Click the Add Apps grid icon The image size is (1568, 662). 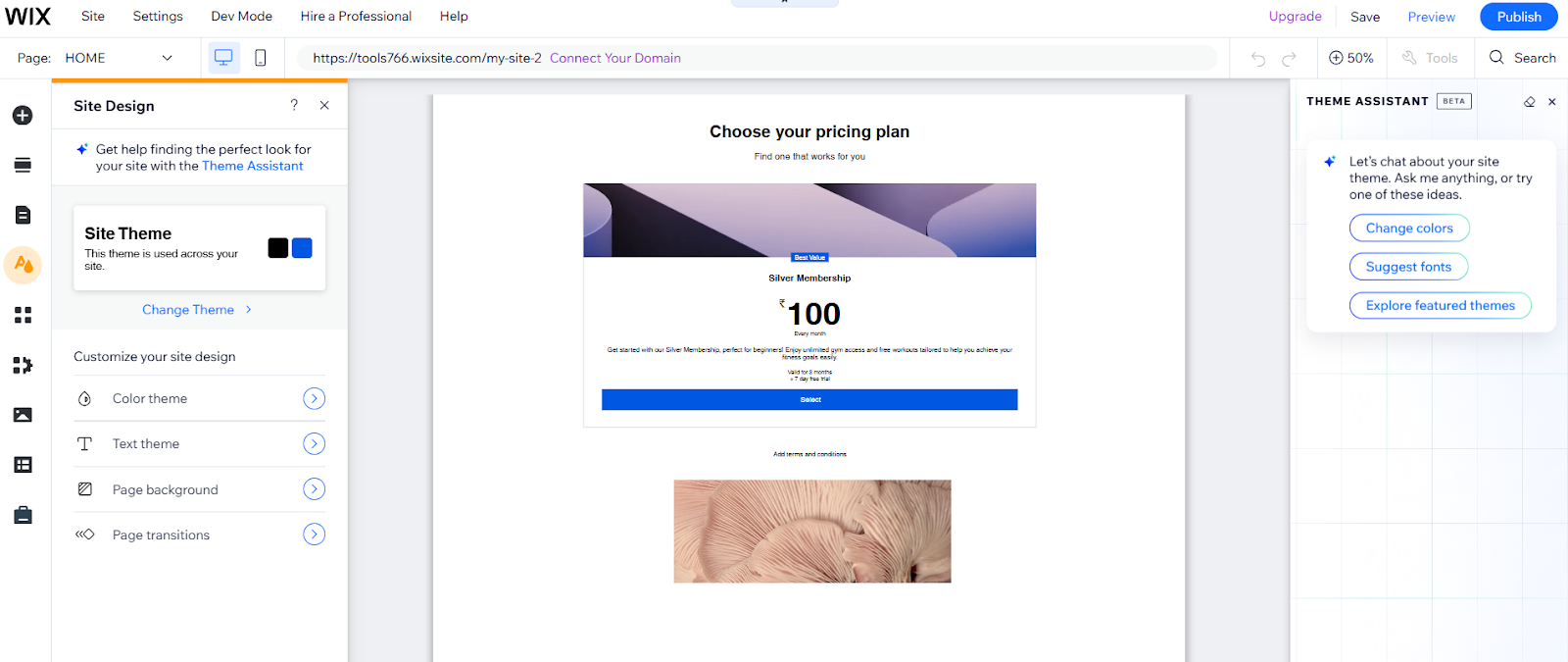click(x=23, y=315)
